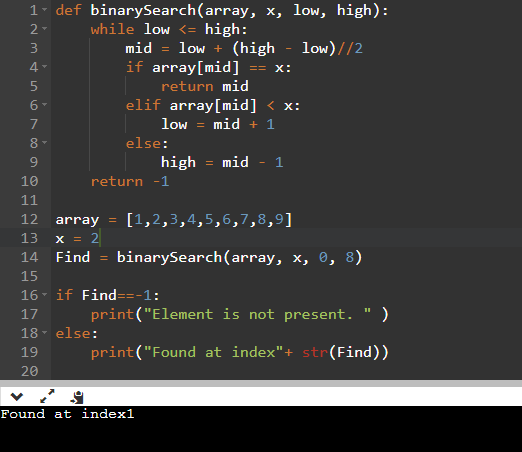
Task: Collapse the final else block on line 18
Action: pos(45,333)
